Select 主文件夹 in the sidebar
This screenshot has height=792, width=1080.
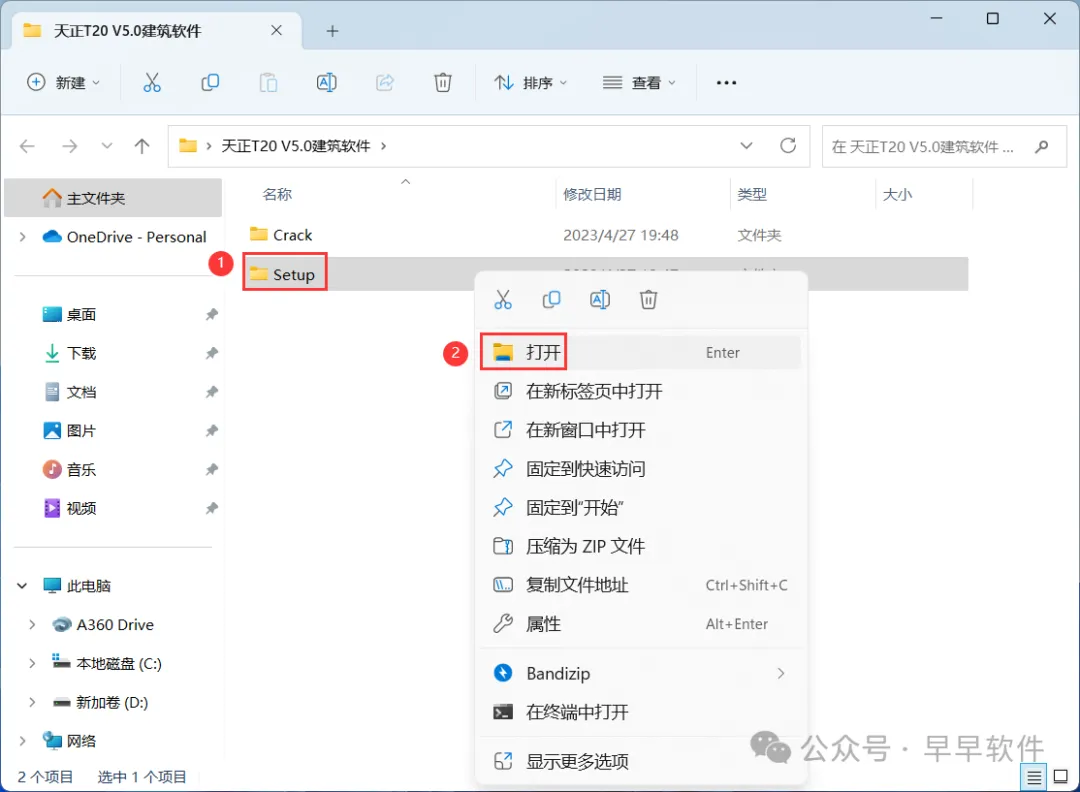click(x=113, y=198)
